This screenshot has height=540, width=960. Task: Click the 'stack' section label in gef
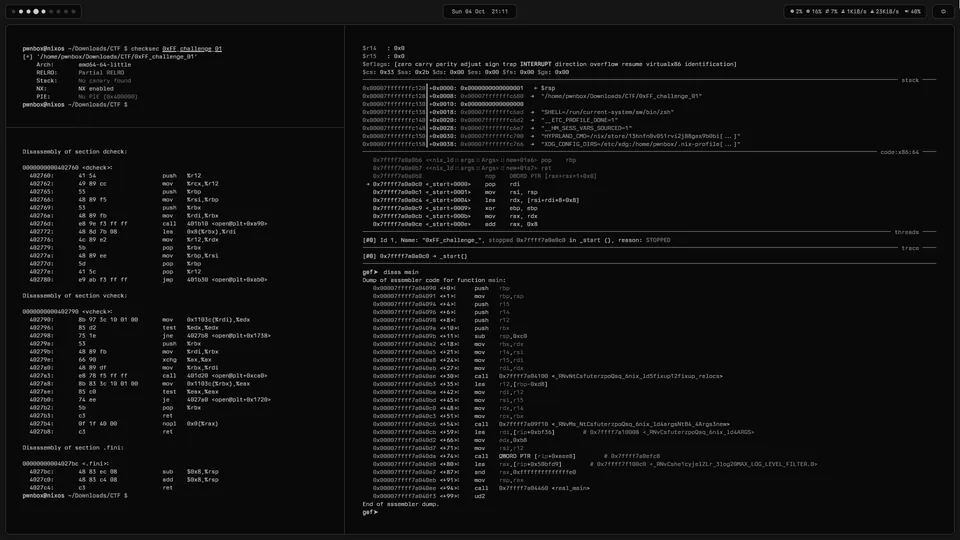910,80
